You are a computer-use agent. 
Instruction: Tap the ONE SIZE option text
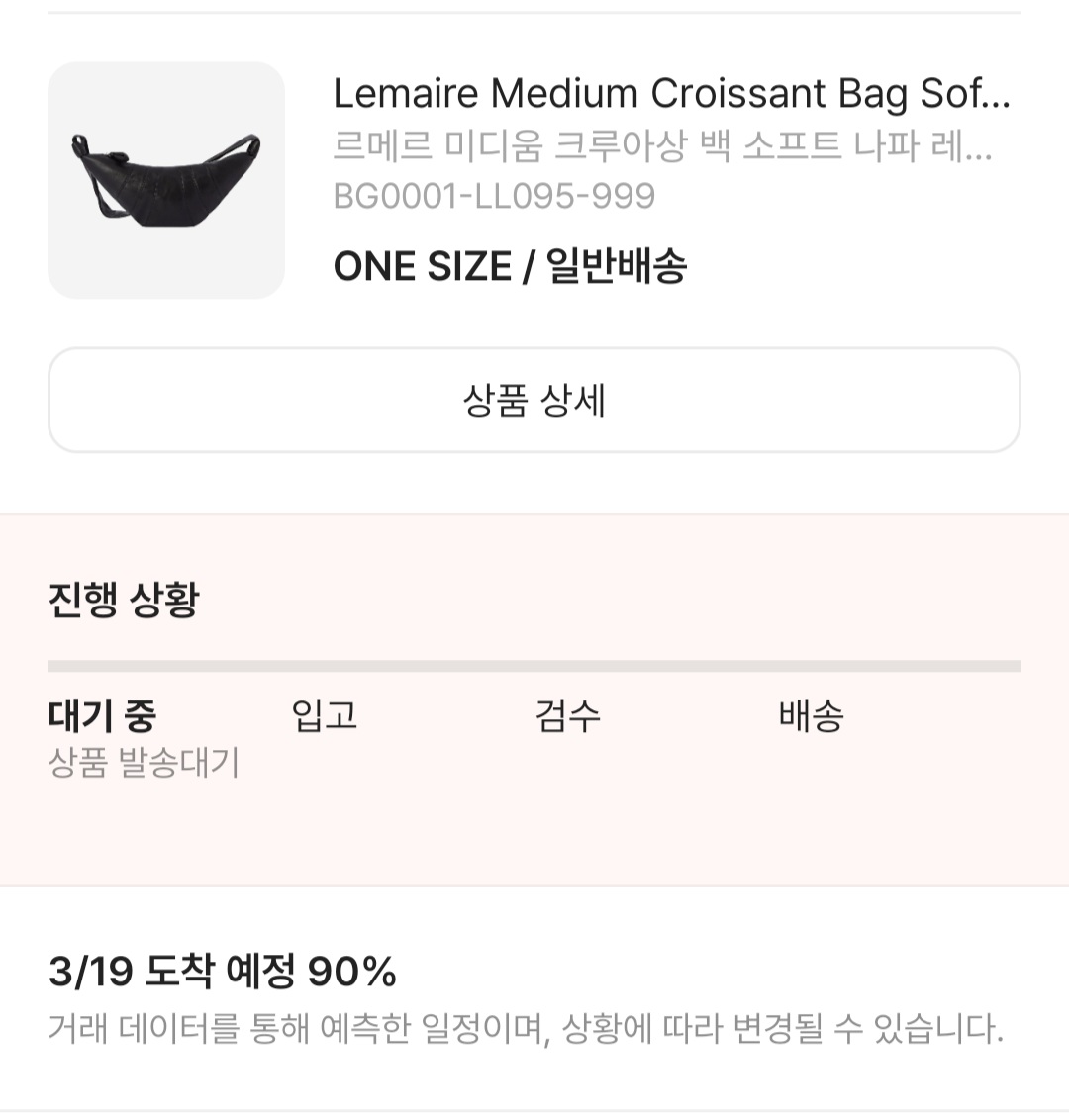tap(423, 266)
